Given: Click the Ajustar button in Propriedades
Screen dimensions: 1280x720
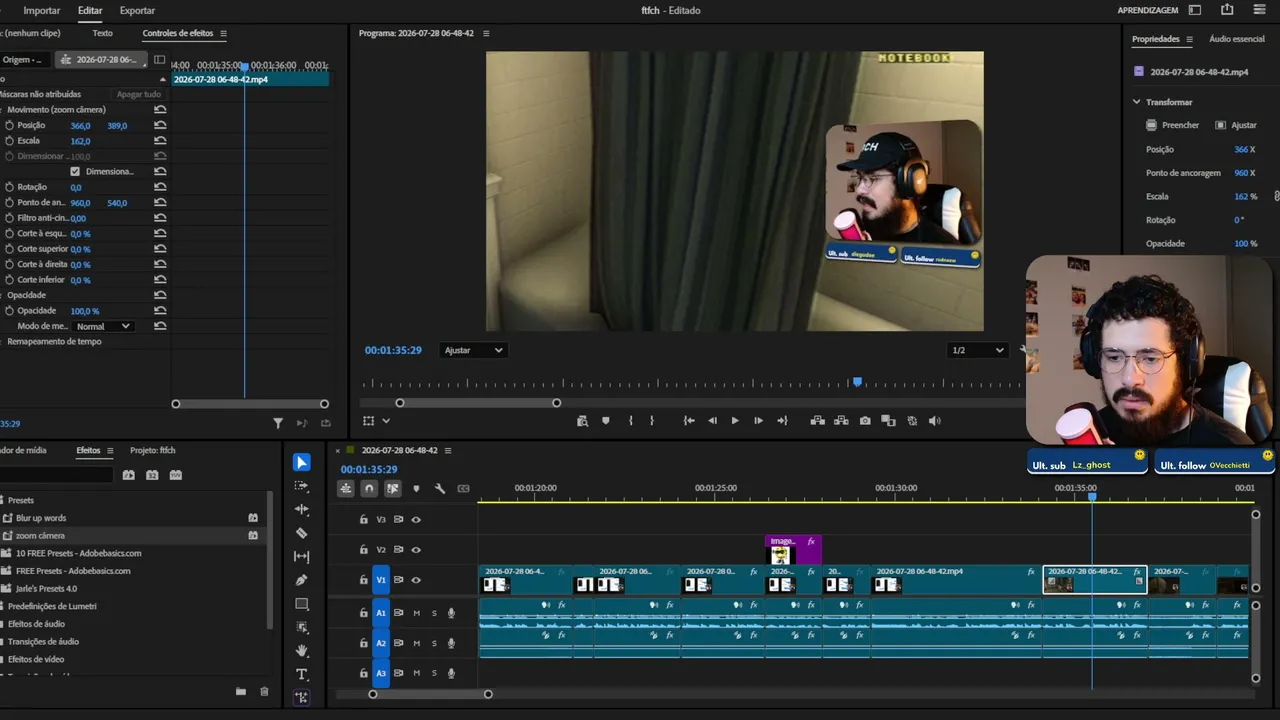Looking at the screenshot, I should pos(1236,125).
